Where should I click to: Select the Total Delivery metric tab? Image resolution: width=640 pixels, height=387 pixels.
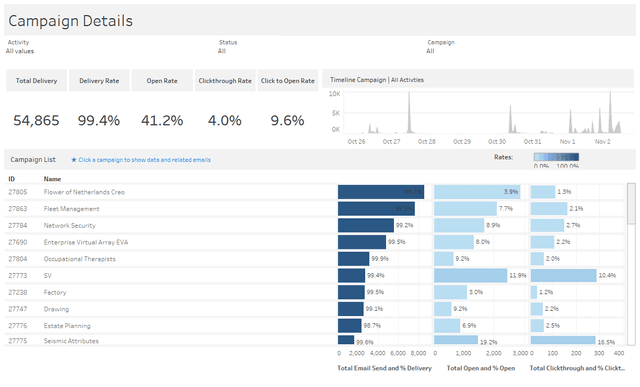[36, 81]
